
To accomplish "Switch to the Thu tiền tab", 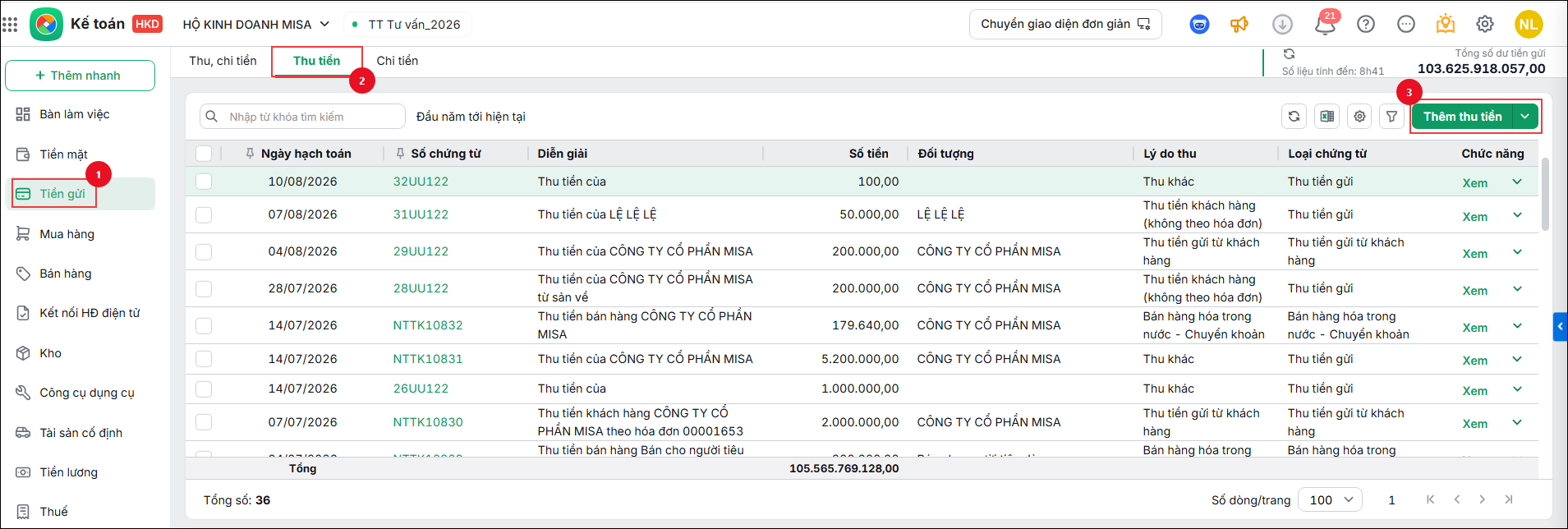I will tap(316, 61).
